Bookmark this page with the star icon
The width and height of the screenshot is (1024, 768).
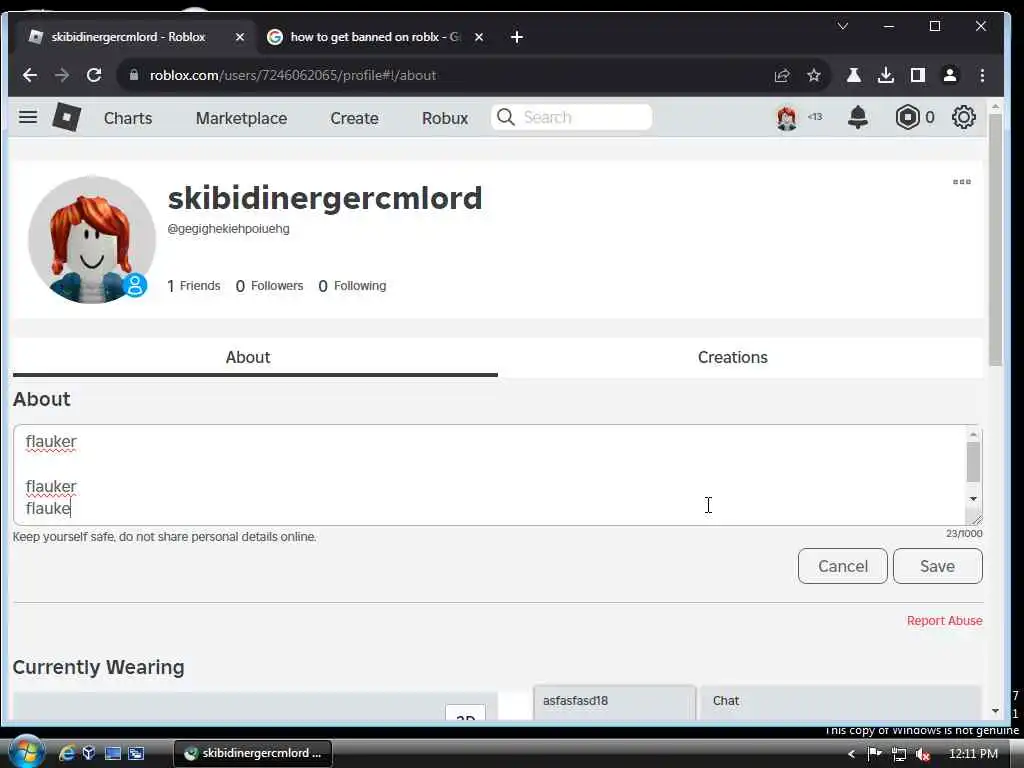pos(814,75)
